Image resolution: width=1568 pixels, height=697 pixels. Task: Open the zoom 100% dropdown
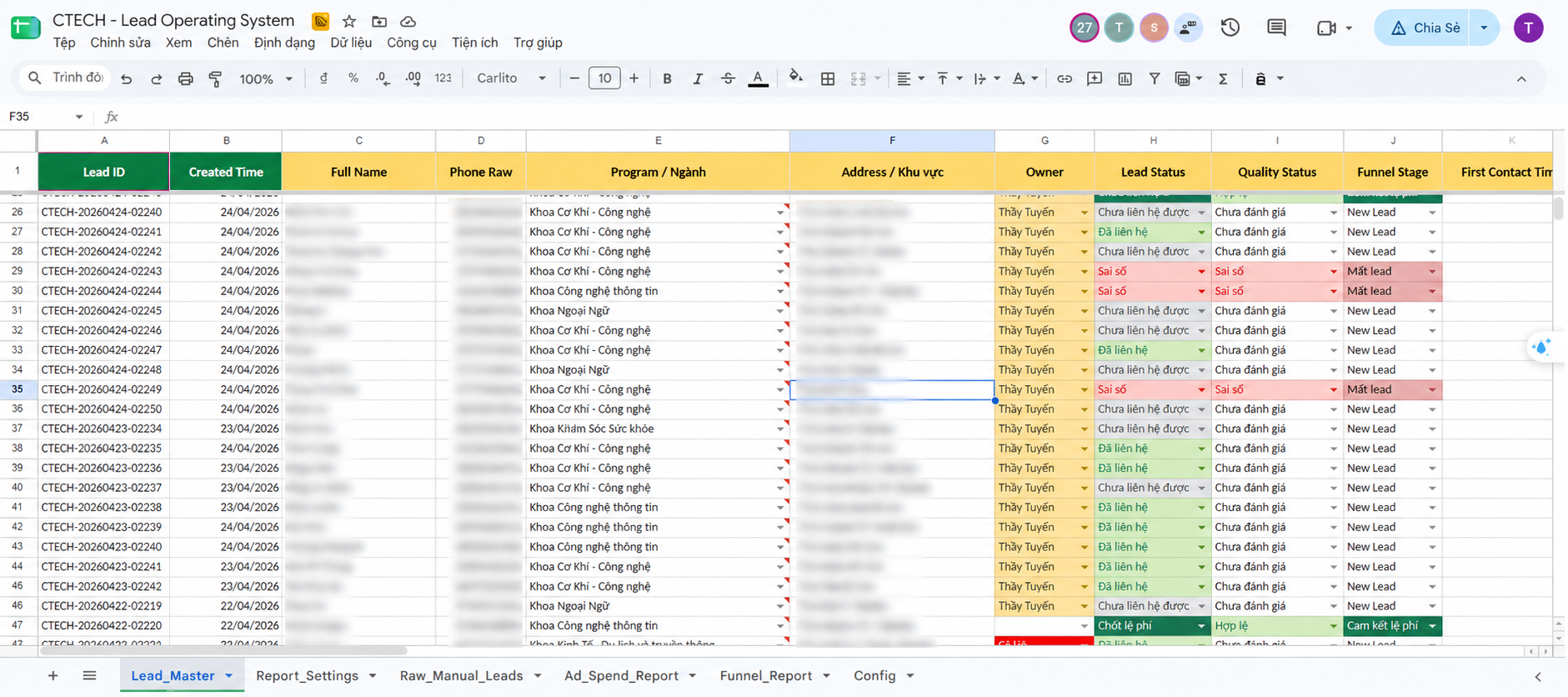pos(265,78)
